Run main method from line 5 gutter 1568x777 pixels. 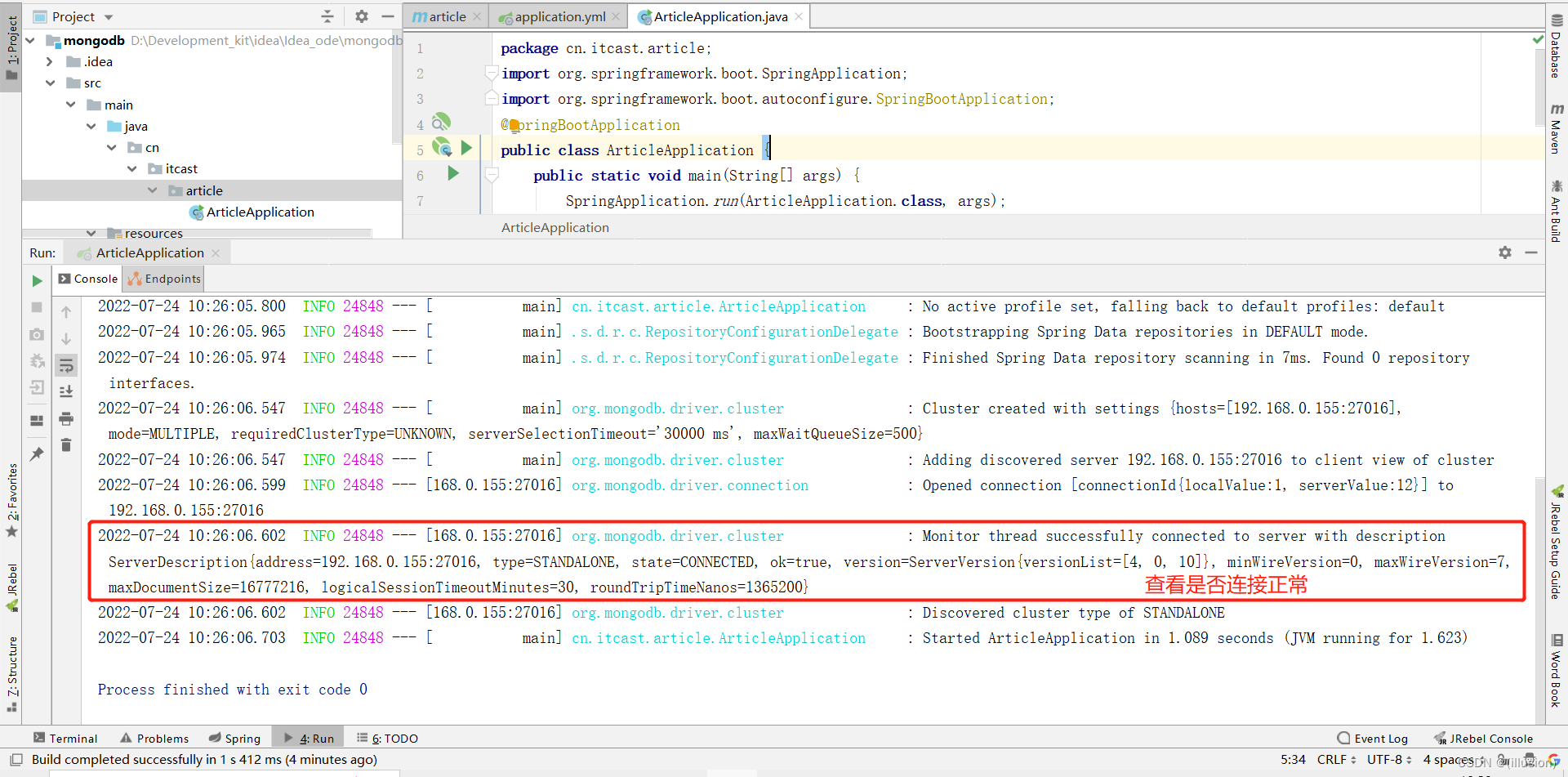(466, 148)
